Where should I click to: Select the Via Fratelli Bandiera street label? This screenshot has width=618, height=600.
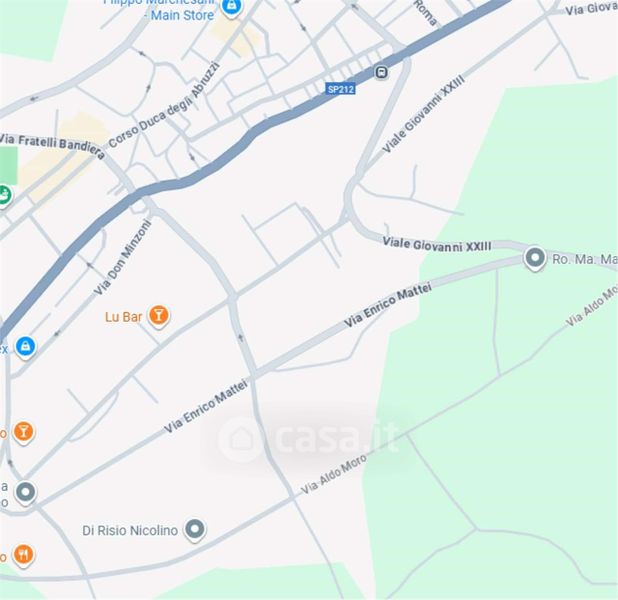(52, 145)
